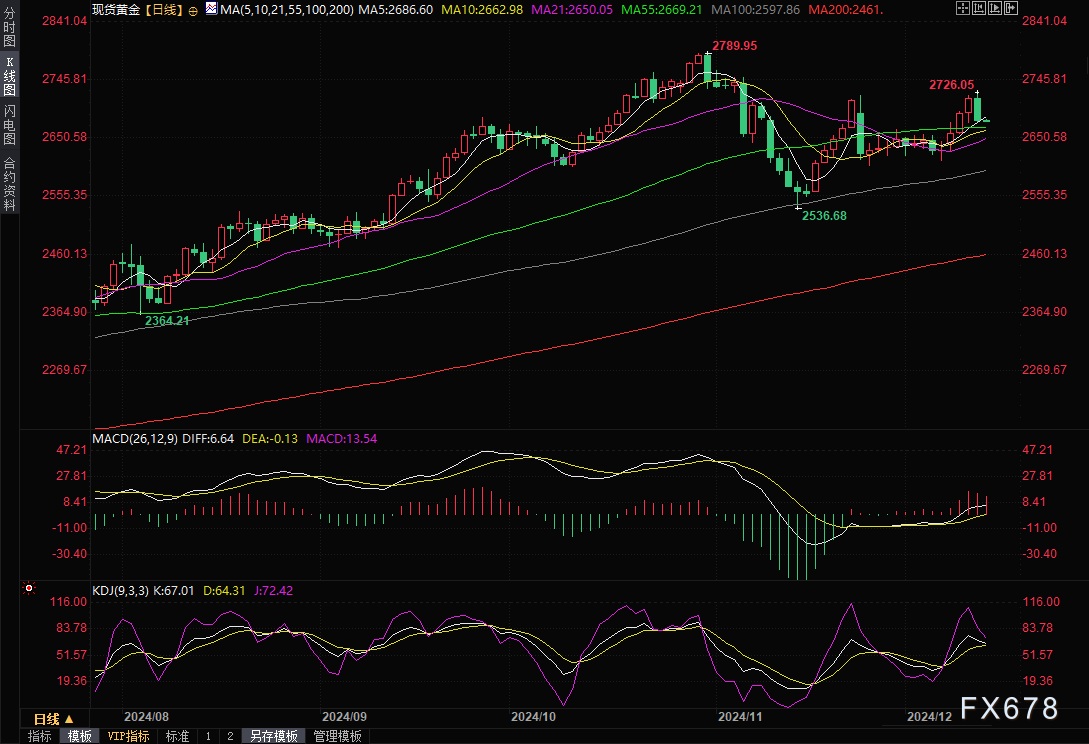Expand the 日线 period selector arrow
Image resolution: width=1089 pixels, height=744 pixels.
pyautogui.click(x=69, y=719)
